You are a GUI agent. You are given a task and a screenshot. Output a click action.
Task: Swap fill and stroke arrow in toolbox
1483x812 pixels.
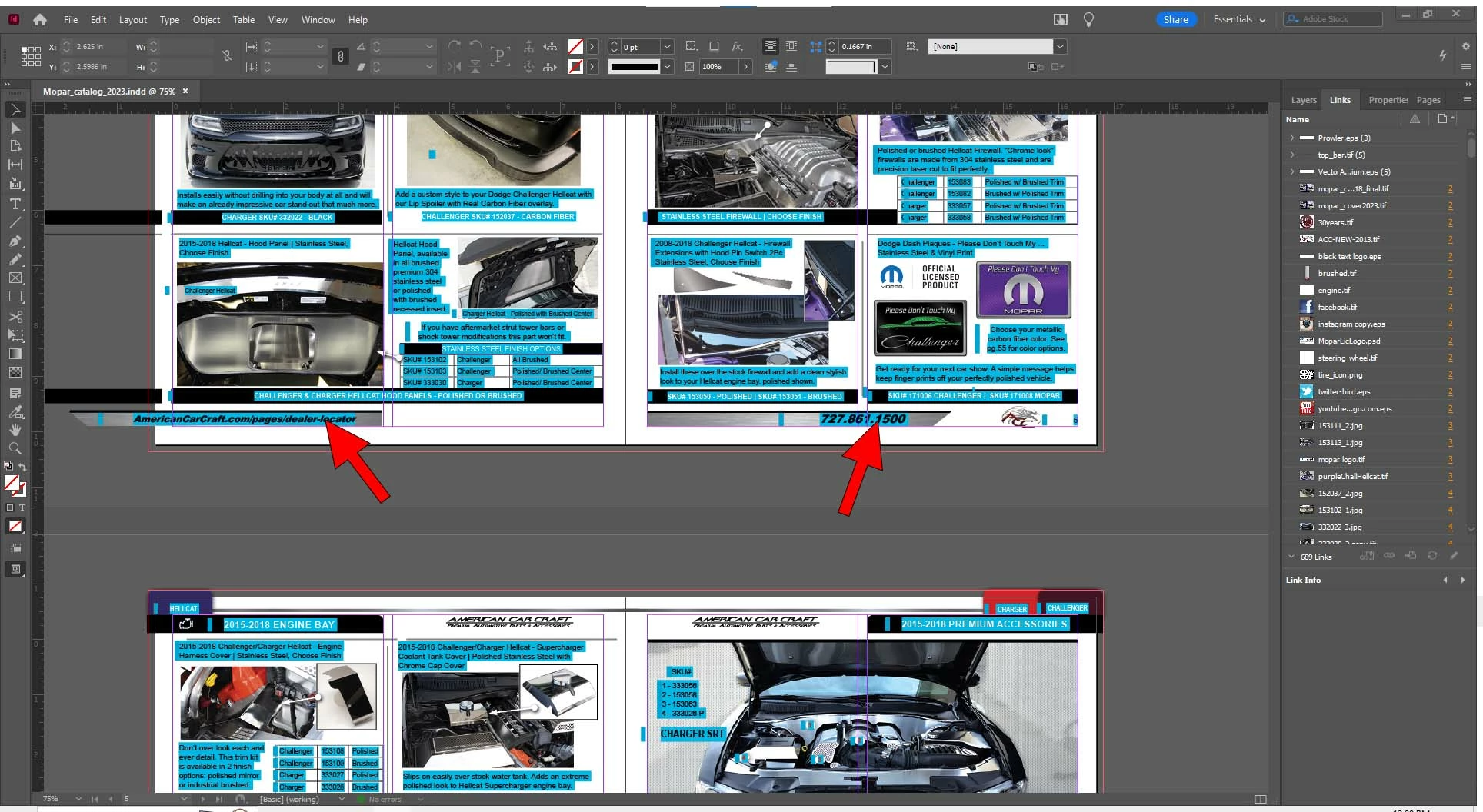coord(22,467)
